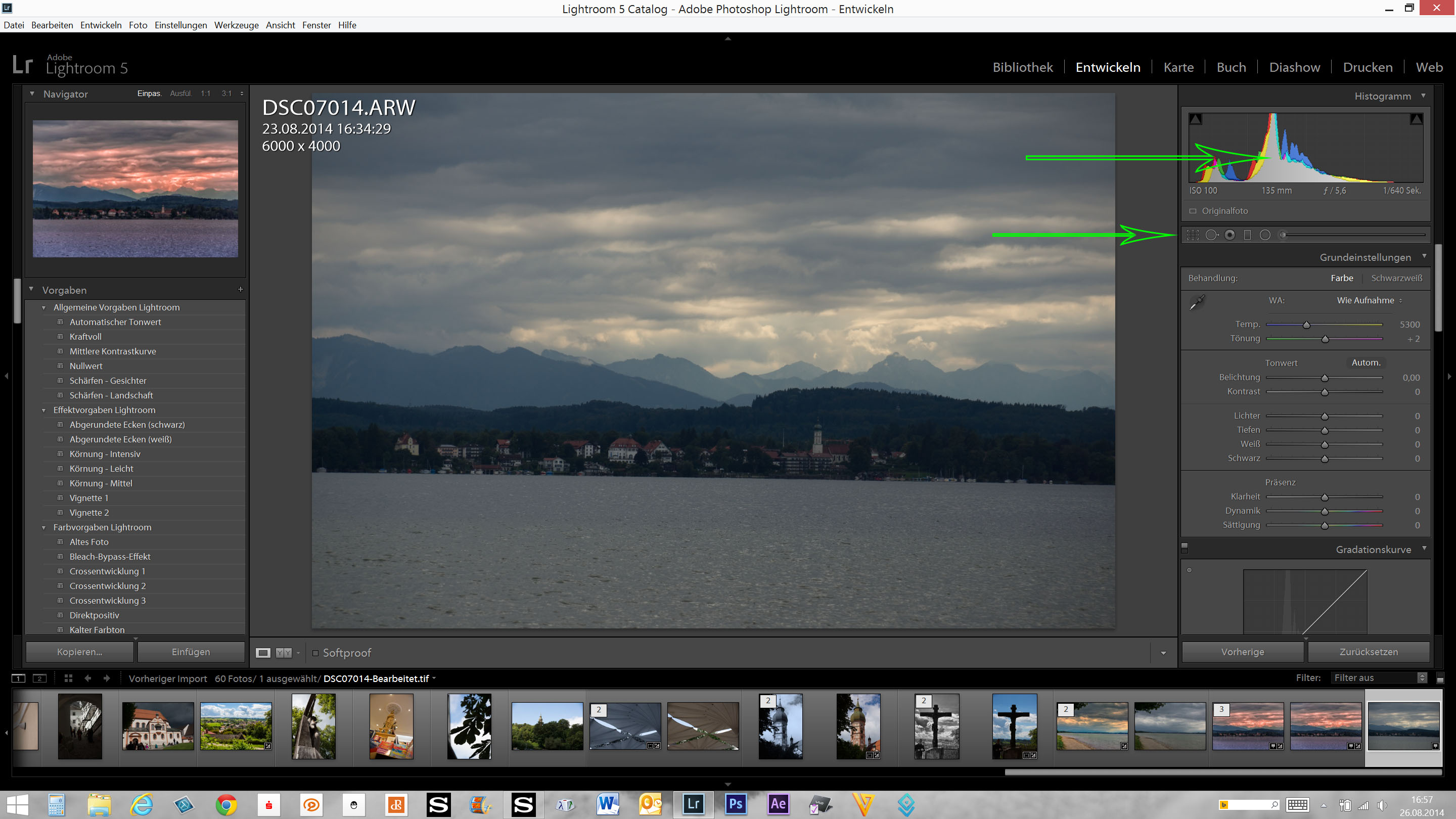Switch to Loupe view mode
This screenshot has width=1456, height=819.
tap(263, 653)
